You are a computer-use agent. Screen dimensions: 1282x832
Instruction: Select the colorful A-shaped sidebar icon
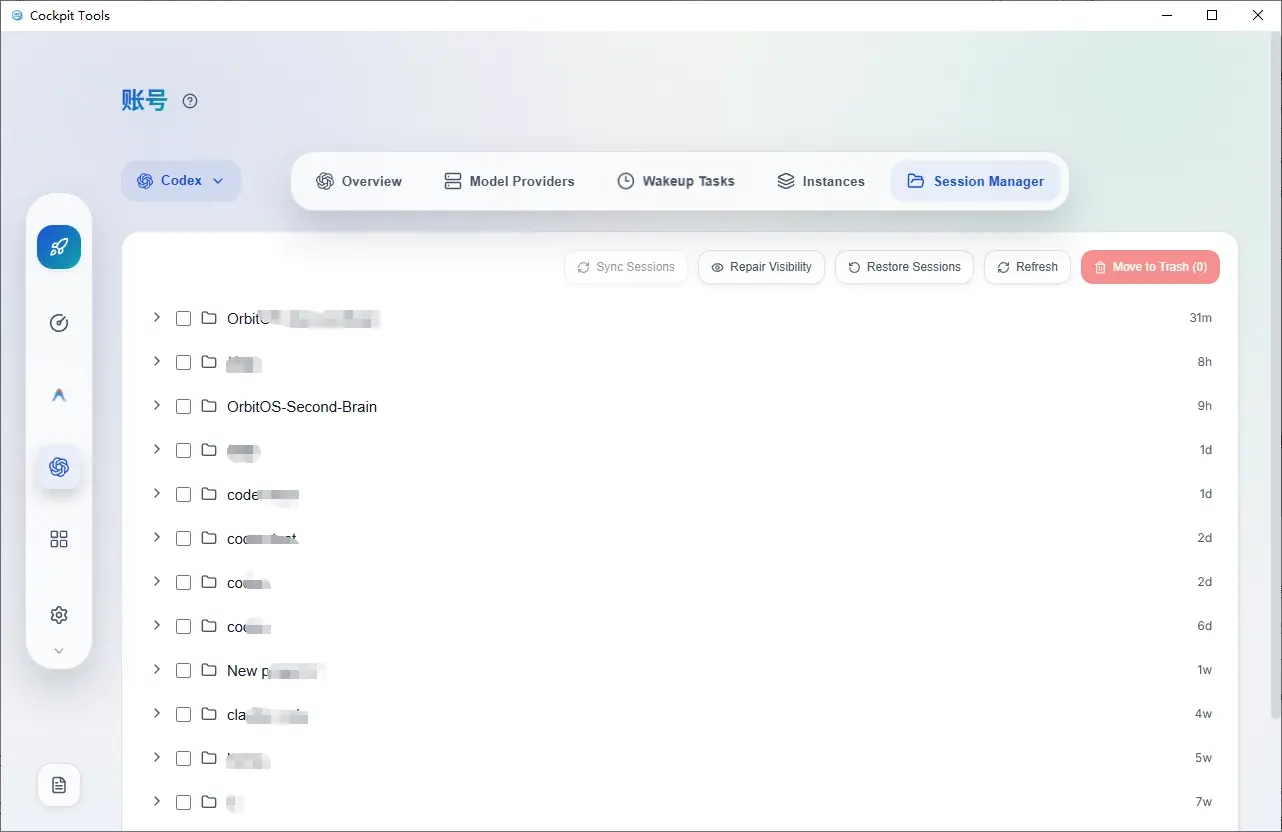pyautogui.click(x=59, y=395)
